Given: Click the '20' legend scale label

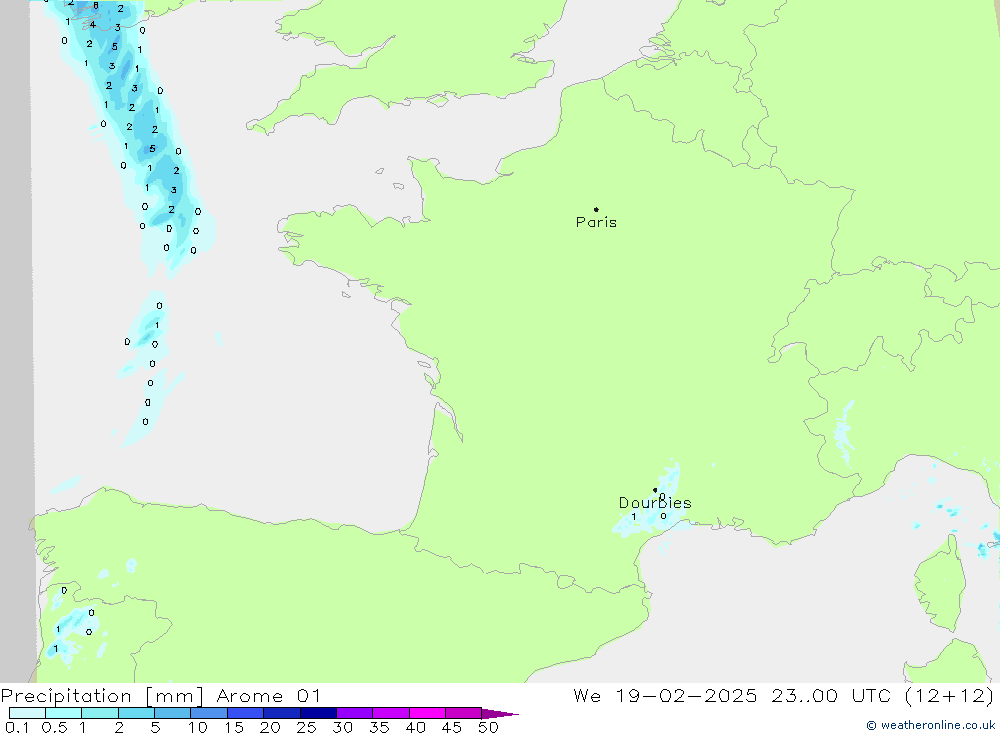Looking at the screenshot, I should 270,727.
